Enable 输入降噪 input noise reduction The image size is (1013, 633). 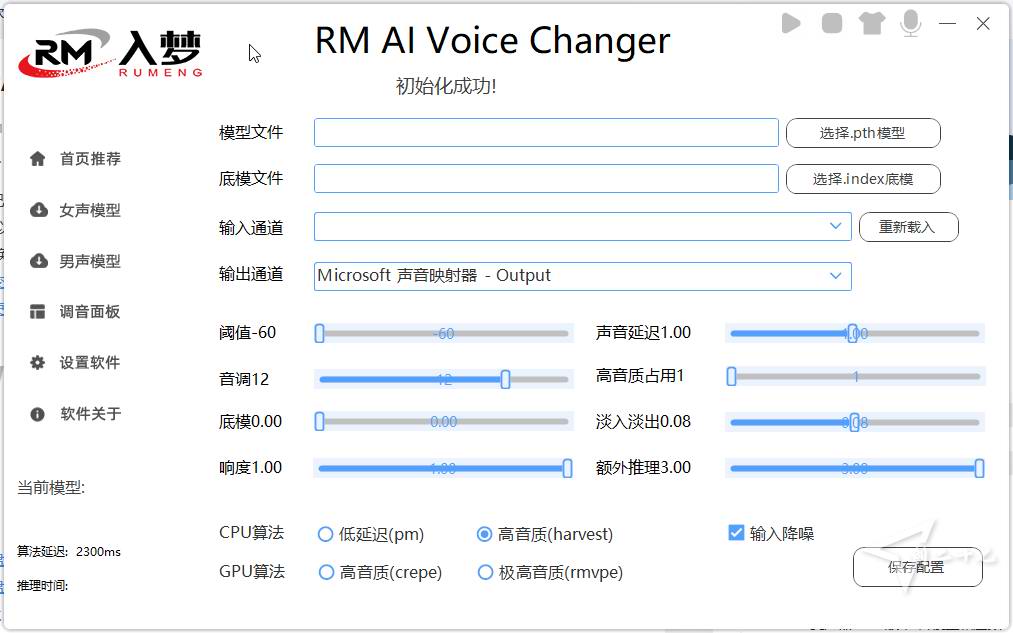737,533
